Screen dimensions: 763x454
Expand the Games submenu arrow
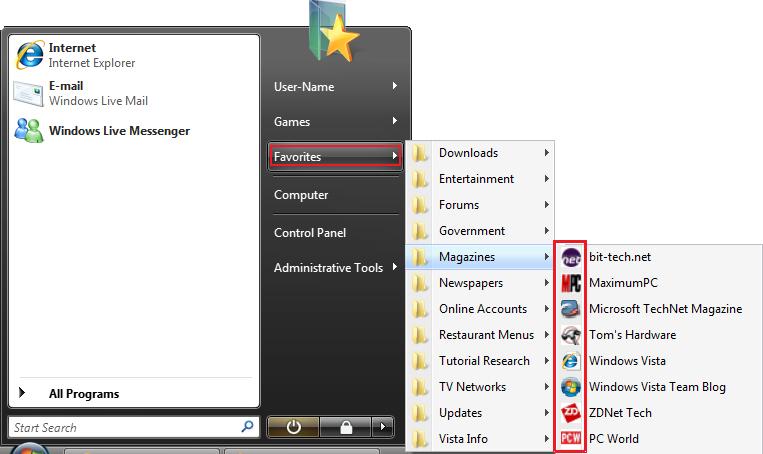tap(395, 121)
